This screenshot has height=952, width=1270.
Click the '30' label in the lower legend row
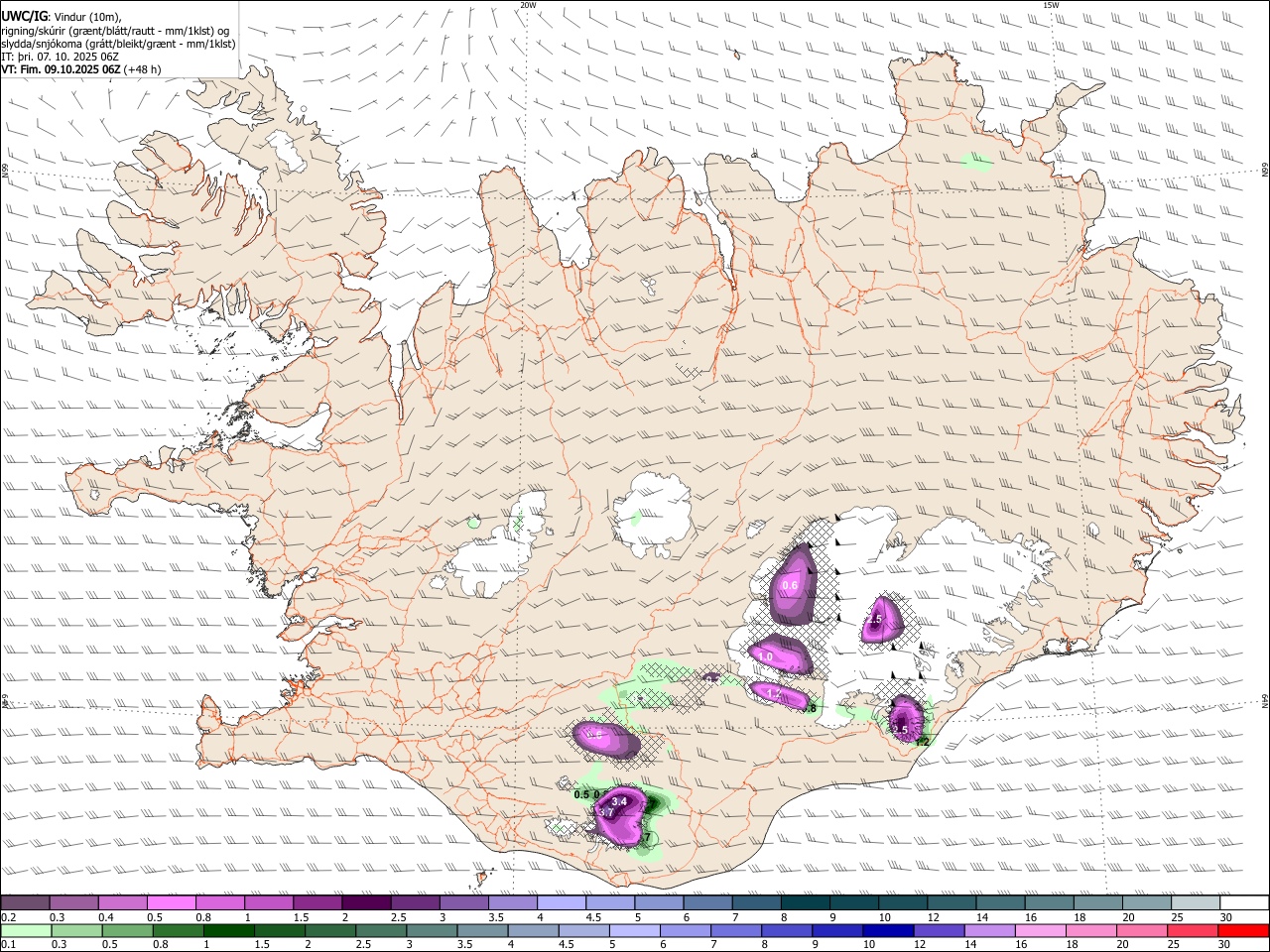click(x=1224, y=944)
